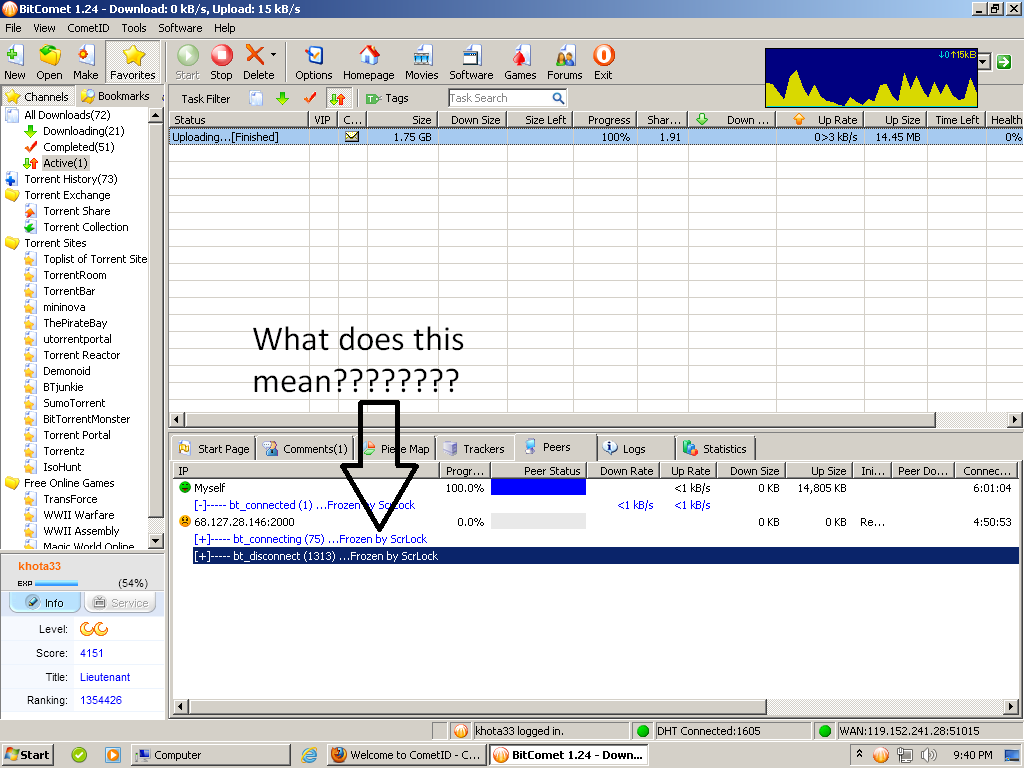This screenshot has width=1024, height=768.
Task: Click the Score value 4151
Action: 91,653
